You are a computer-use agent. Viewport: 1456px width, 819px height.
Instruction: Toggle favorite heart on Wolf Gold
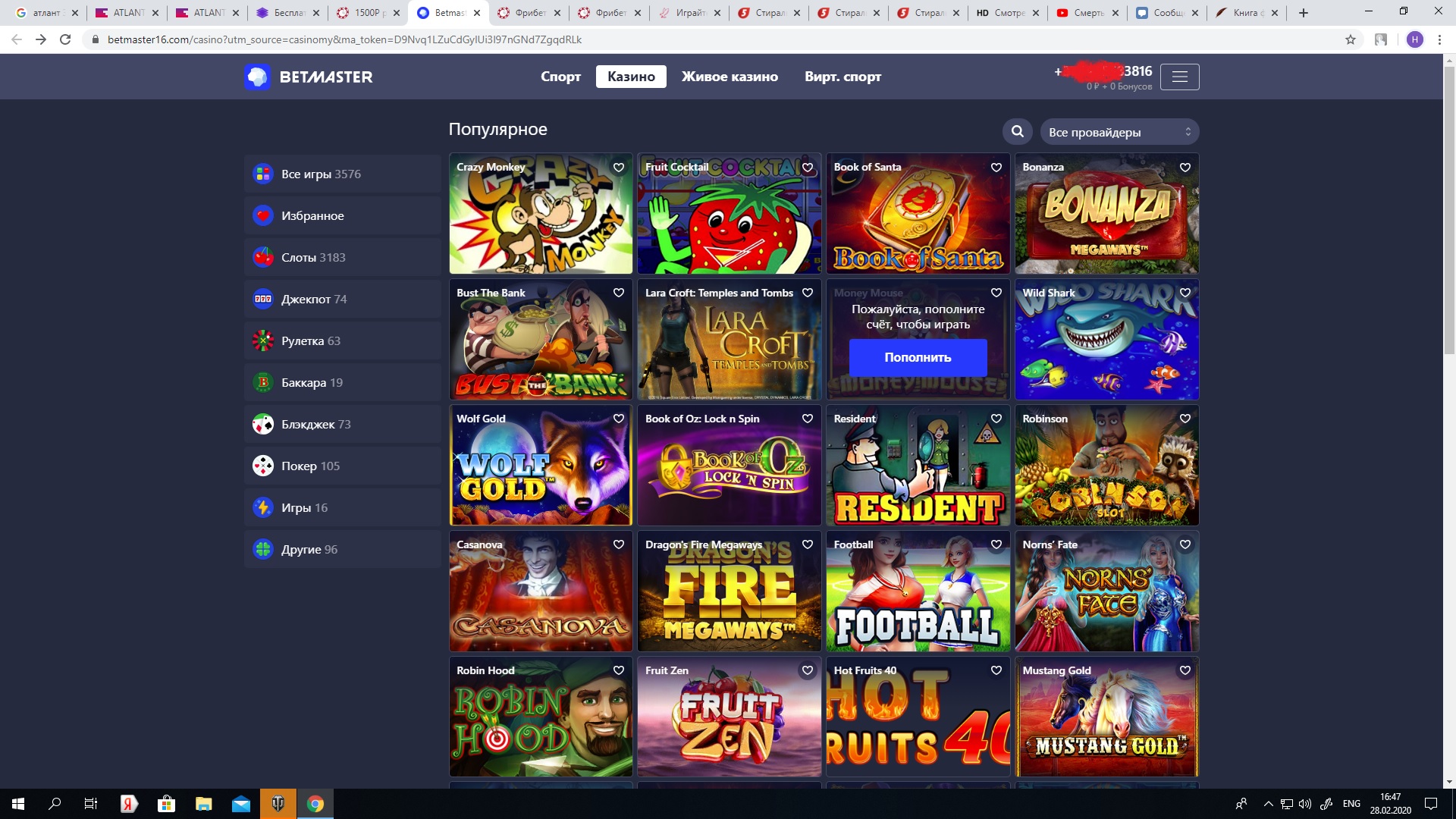(619, 419)
